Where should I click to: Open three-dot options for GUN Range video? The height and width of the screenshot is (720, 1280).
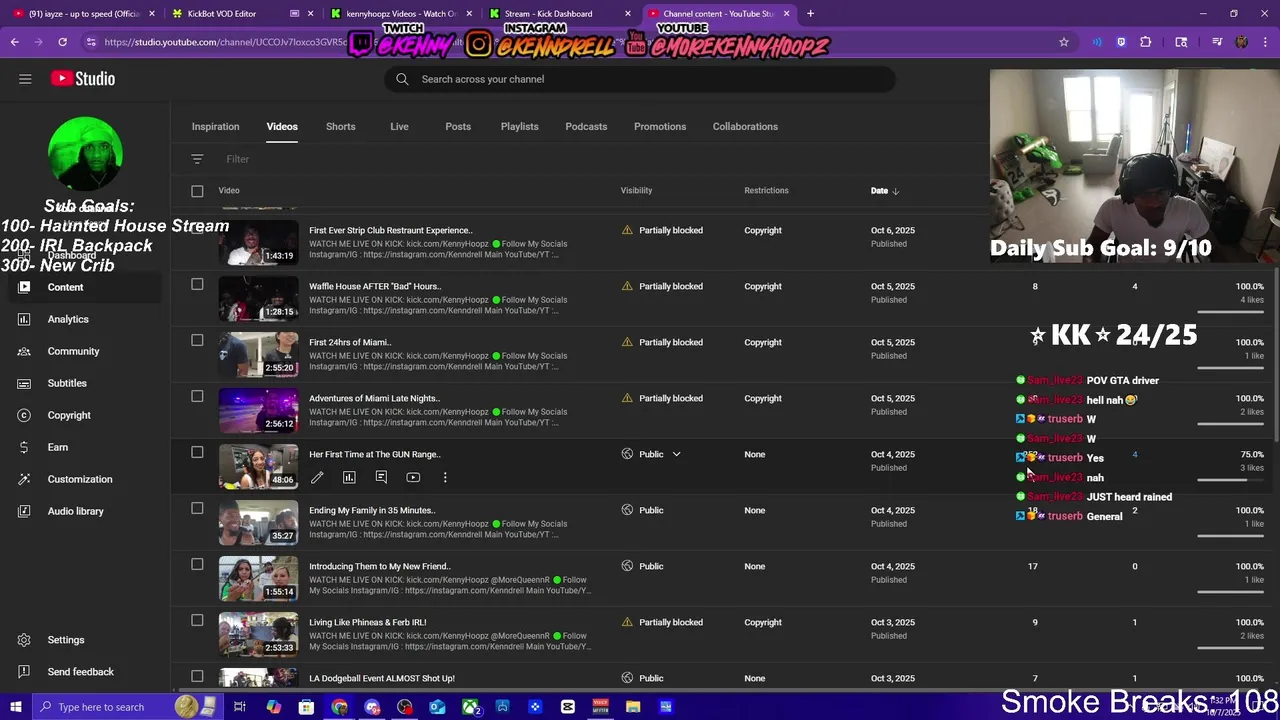coord(445,478)
